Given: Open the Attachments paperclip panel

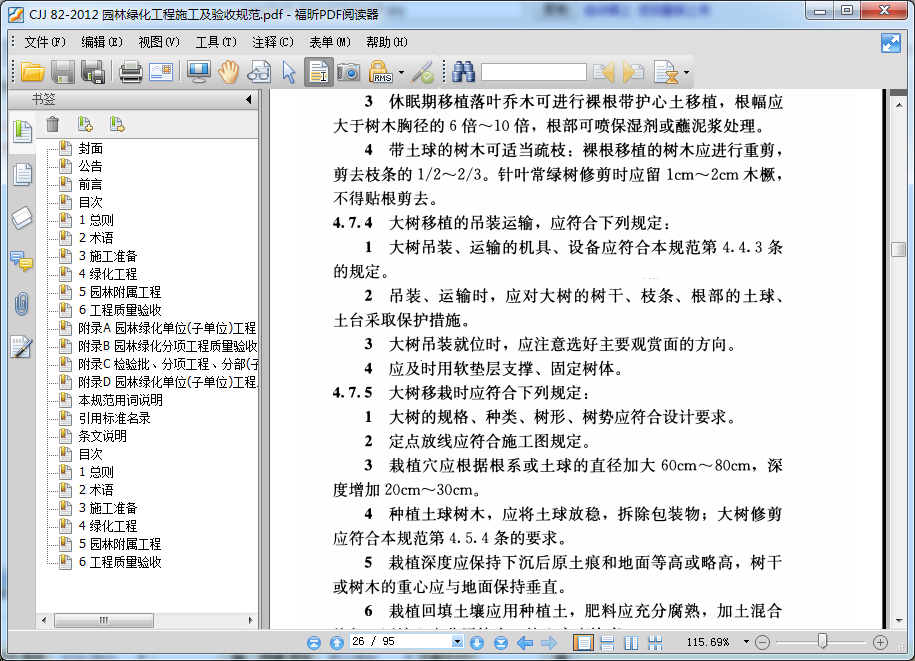Looking at the screenshot, I should 22,304.
